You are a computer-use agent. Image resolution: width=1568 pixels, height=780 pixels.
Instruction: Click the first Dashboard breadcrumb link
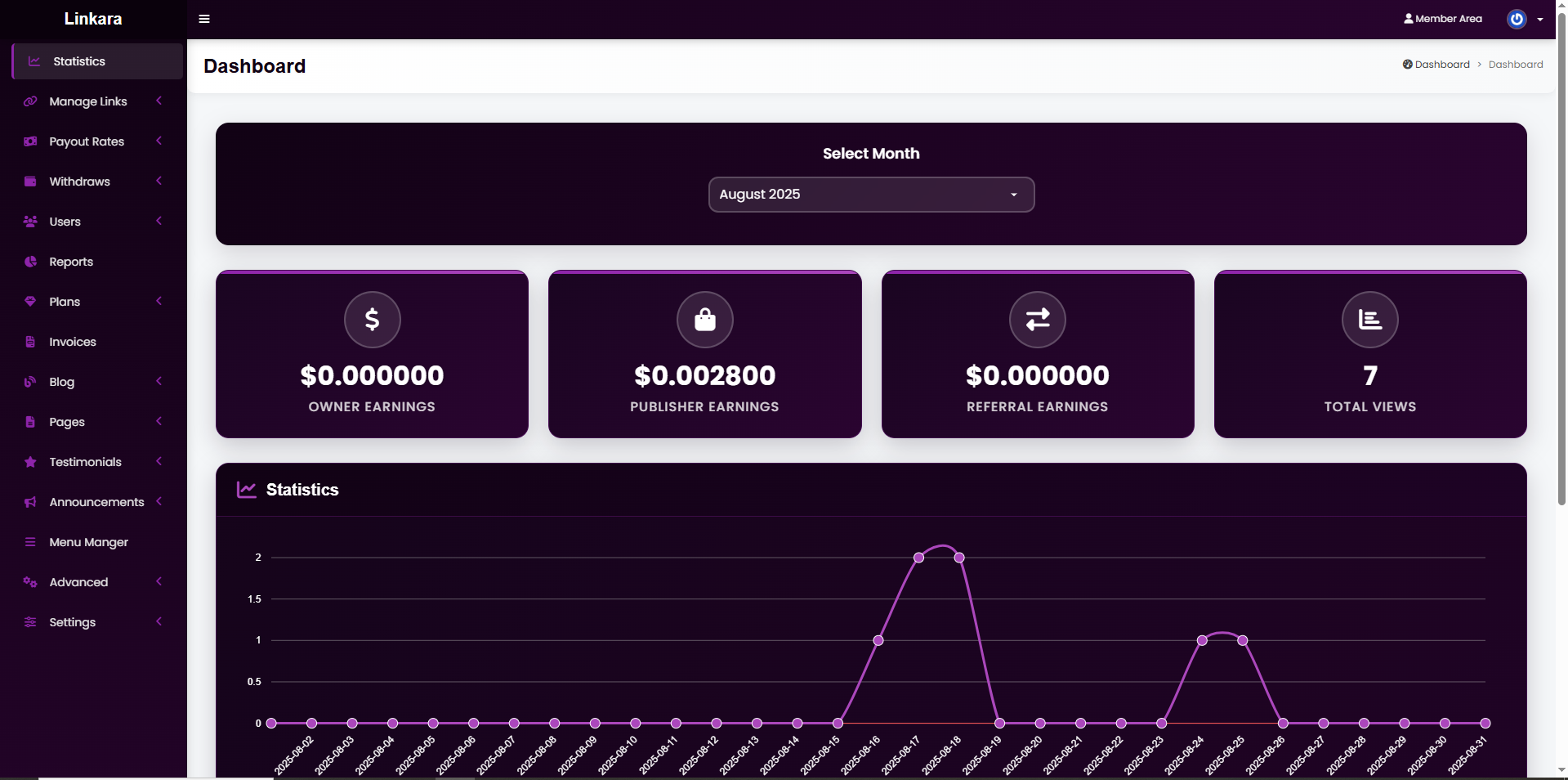[1436, 65]
